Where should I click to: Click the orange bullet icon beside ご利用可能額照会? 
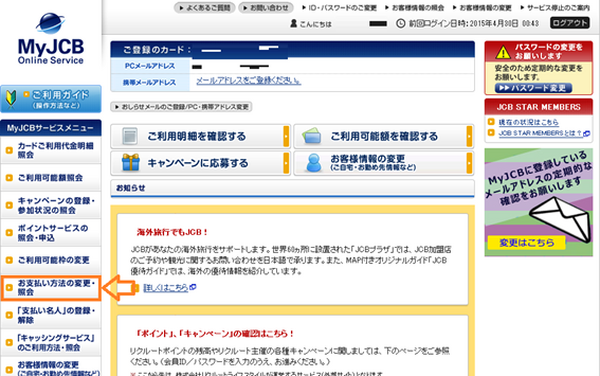tap(9, 178)
